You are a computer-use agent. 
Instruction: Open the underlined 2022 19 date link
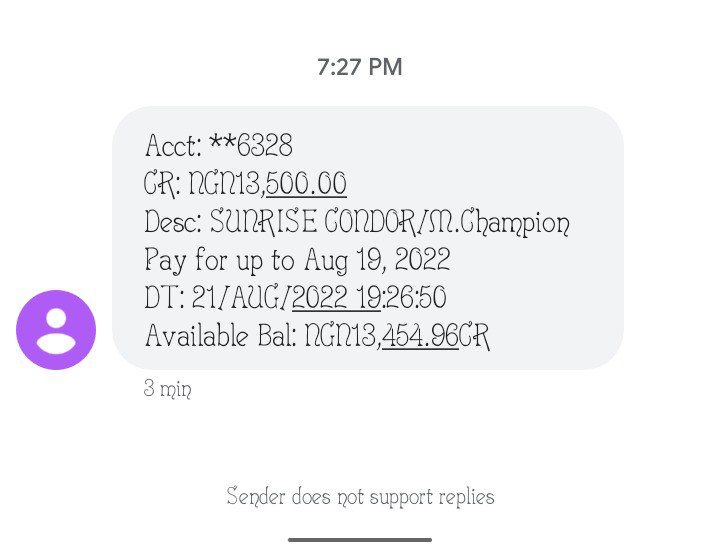[336, 298]
